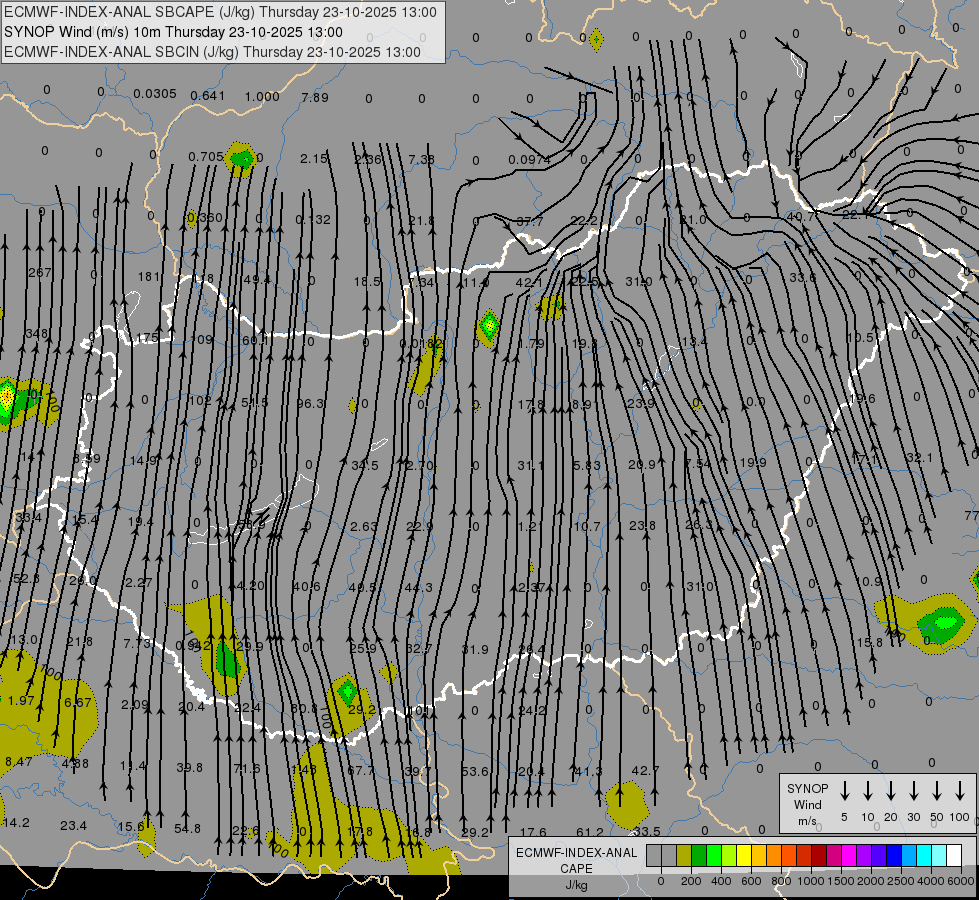The image size is (979, 900).
Task: Click the 50 m/s wind arrow in legend
Action: [x=937, y=791]
